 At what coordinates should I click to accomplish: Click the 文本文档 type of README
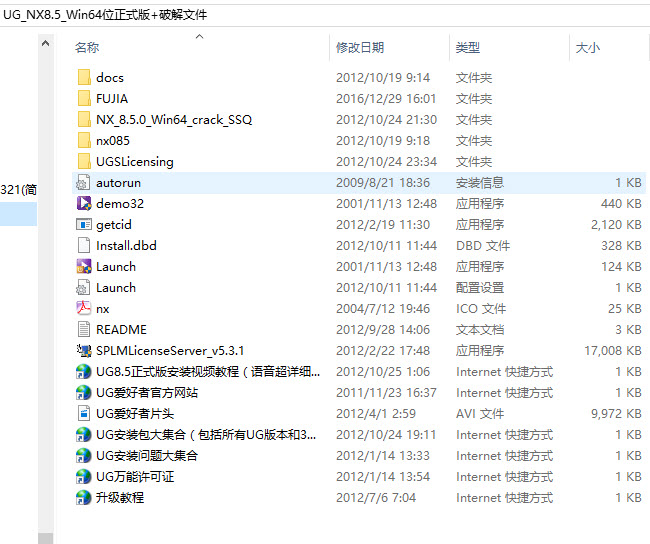[x=480, y=330]
